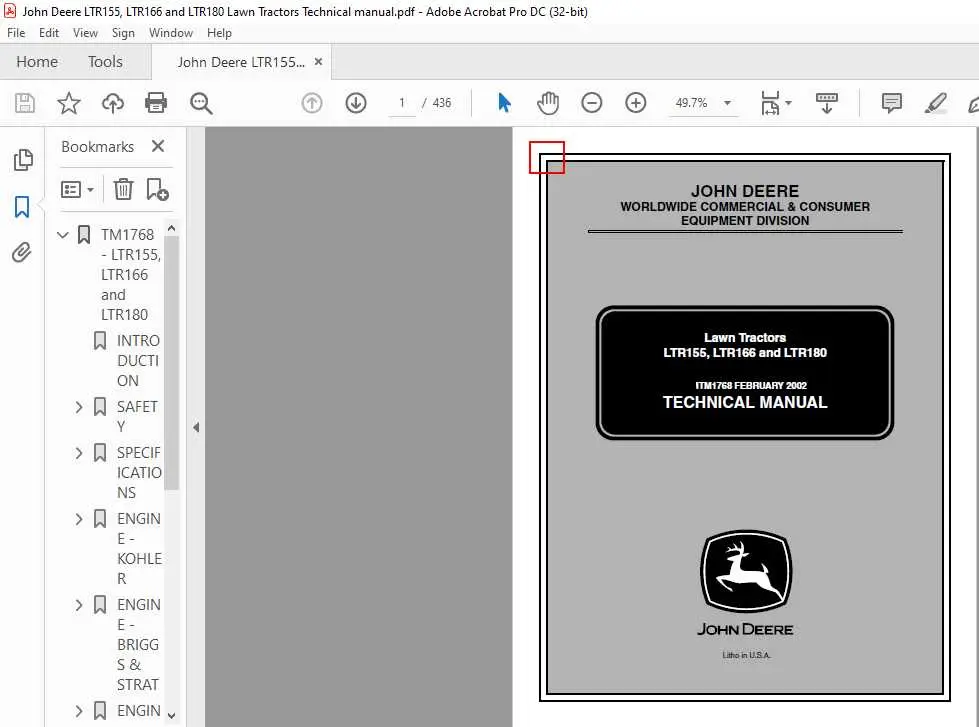The image size is (979, 727).
Task: Add document to starred files
Action: coord(69,102)
